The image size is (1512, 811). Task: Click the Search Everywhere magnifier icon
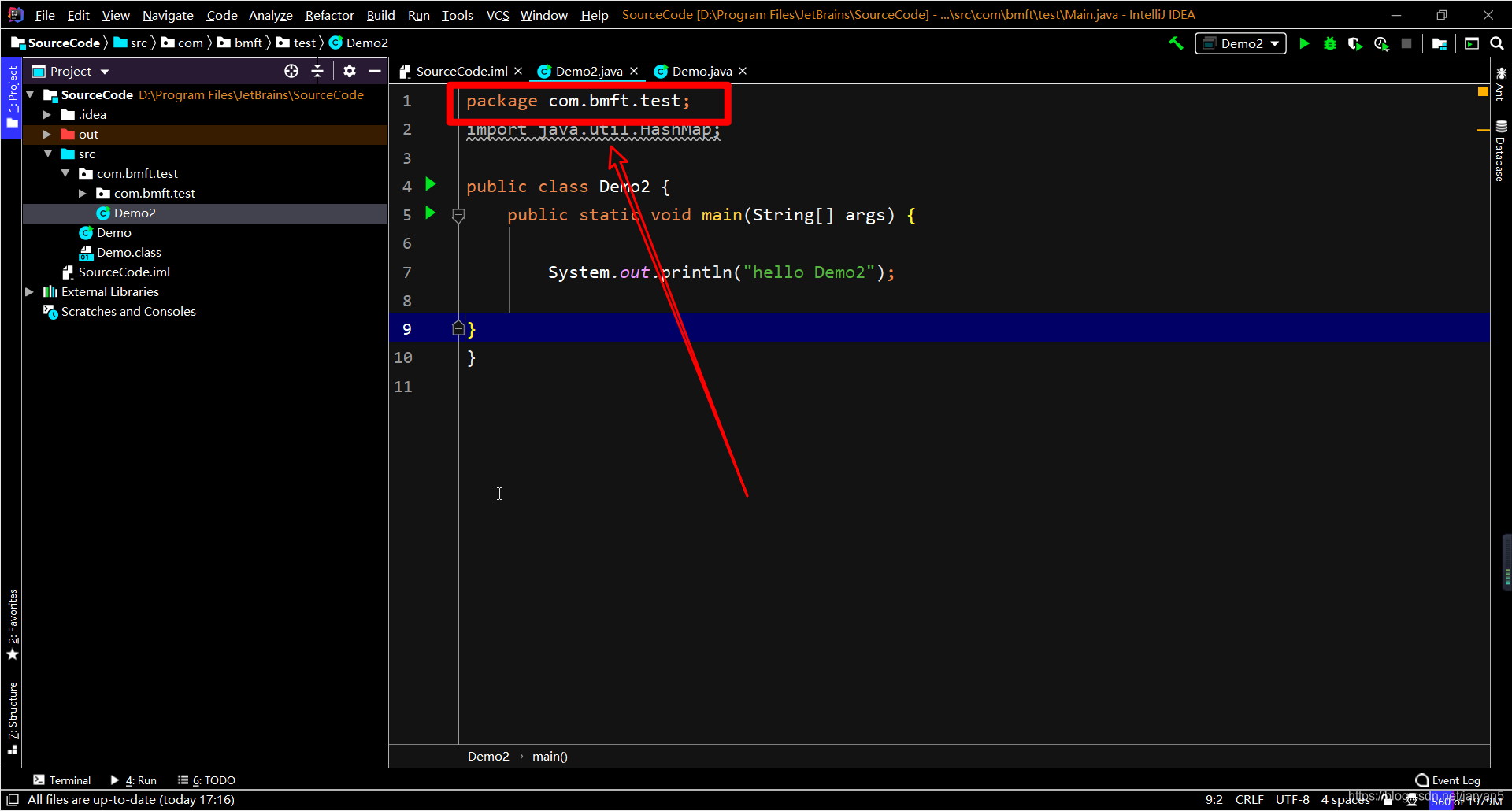coord(1497,43)
